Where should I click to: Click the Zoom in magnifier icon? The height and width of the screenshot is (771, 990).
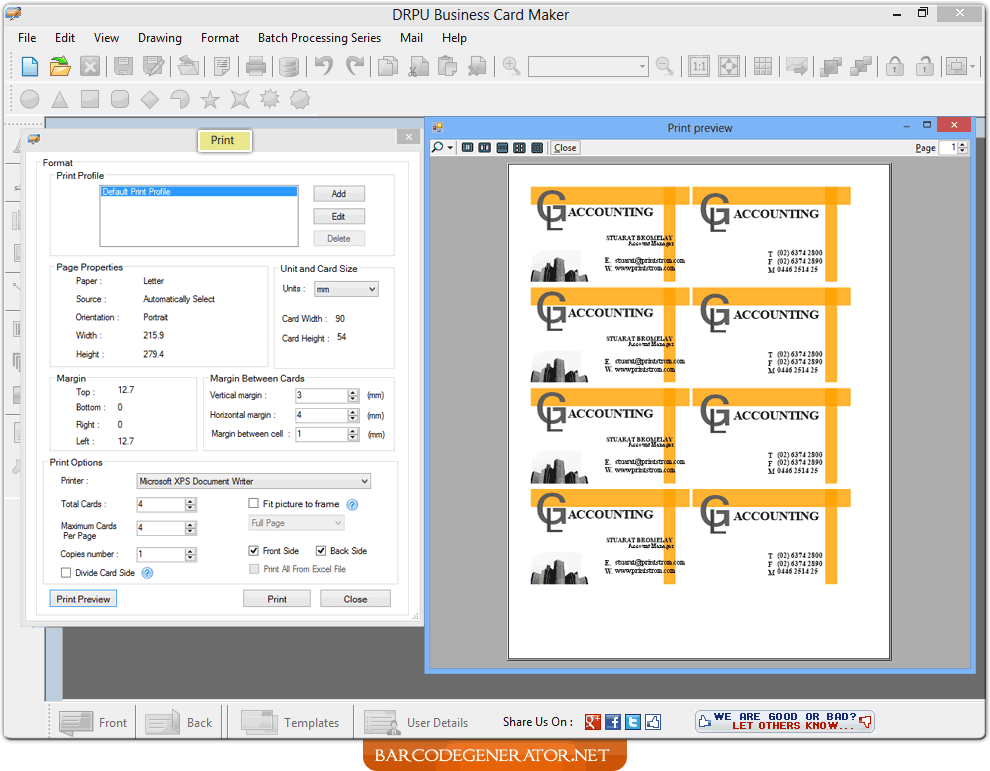coord(511,66)
